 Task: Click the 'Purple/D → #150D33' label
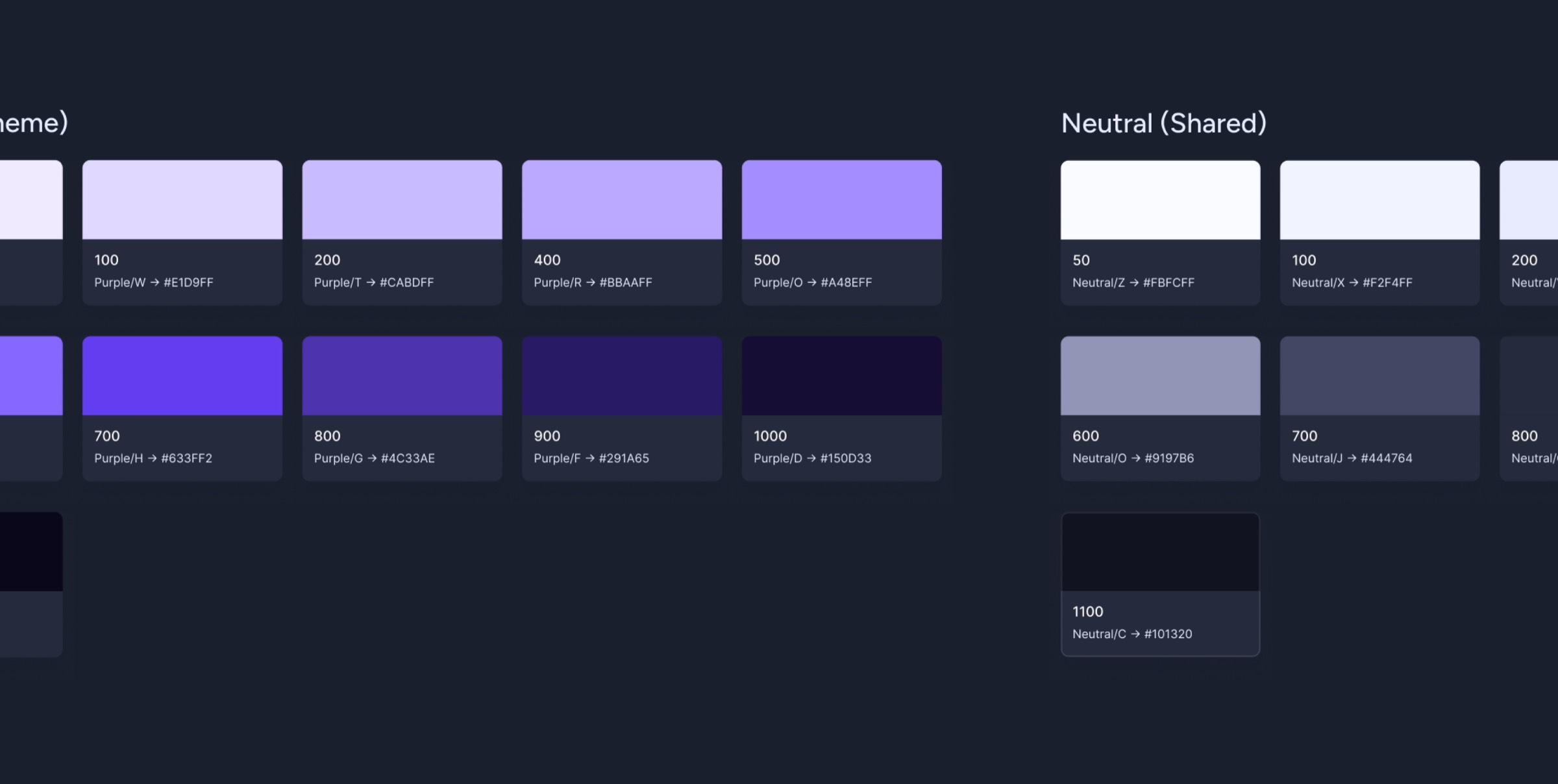[x=813, y=458]
